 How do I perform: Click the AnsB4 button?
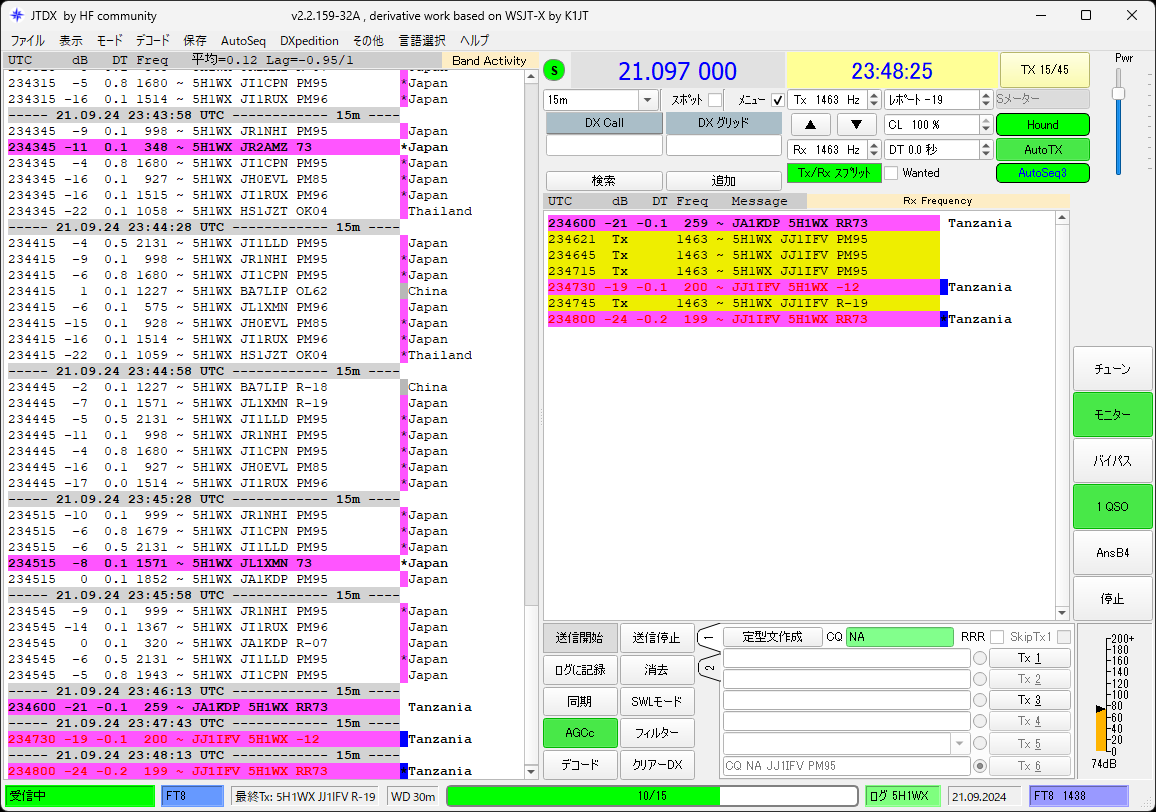tap(1113, 552)
